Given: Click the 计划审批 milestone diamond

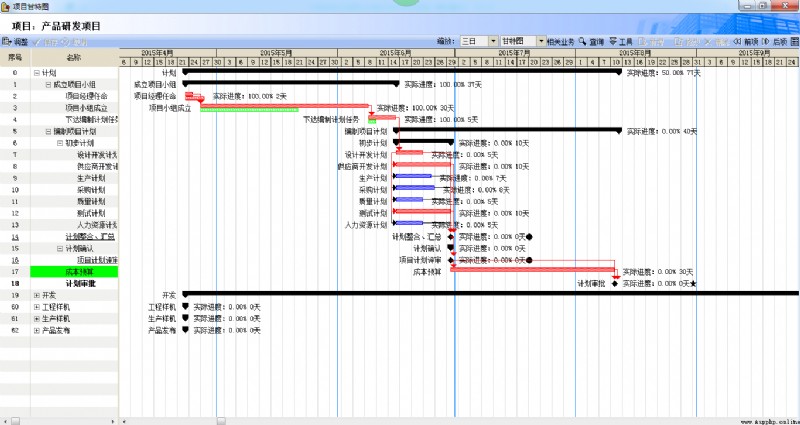Looking at the screenshot, I should coord(615,284).
